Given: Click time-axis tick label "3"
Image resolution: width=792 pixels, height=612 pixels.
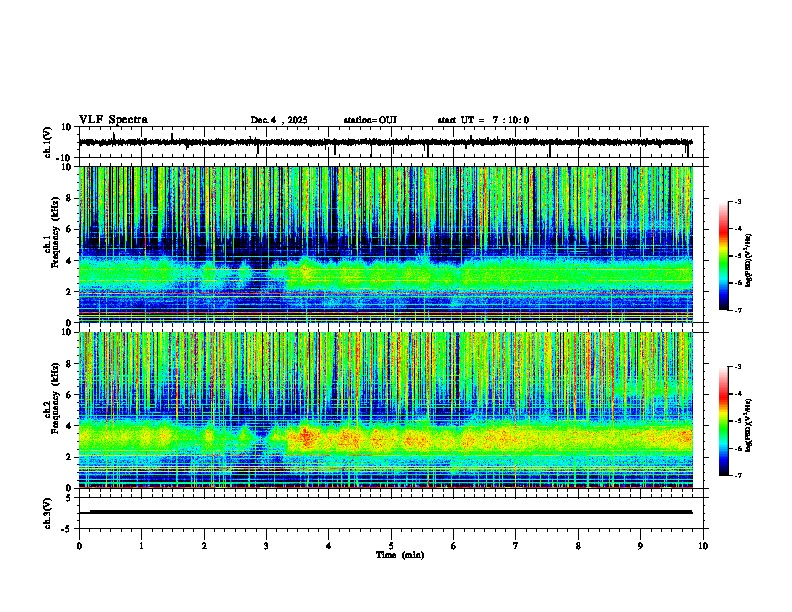Looking at the screenshot, I should coord(266,546).
